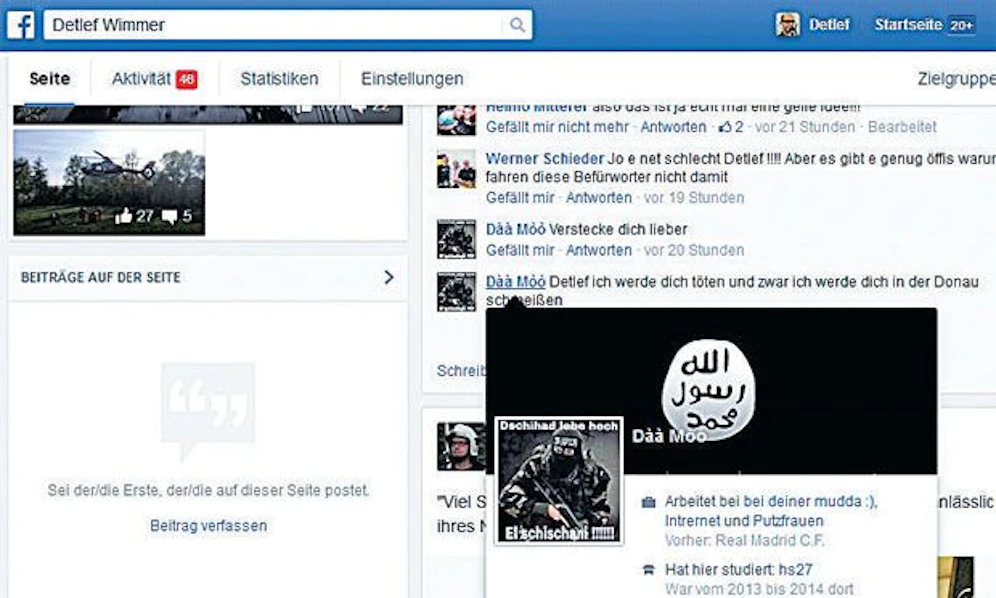Image resolution: width=996 pixels, height=598 pixels.
Task: Open the Einstellungen tab
Action: [412, 79]
